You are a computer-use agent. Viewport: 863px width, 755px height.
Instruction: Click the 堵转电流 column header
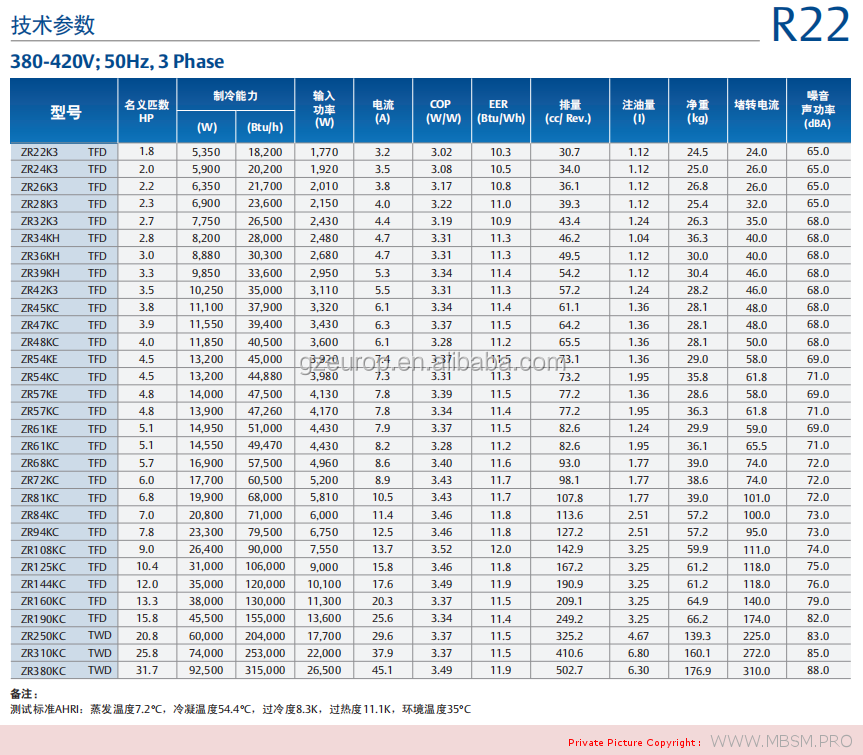(756, 104)
